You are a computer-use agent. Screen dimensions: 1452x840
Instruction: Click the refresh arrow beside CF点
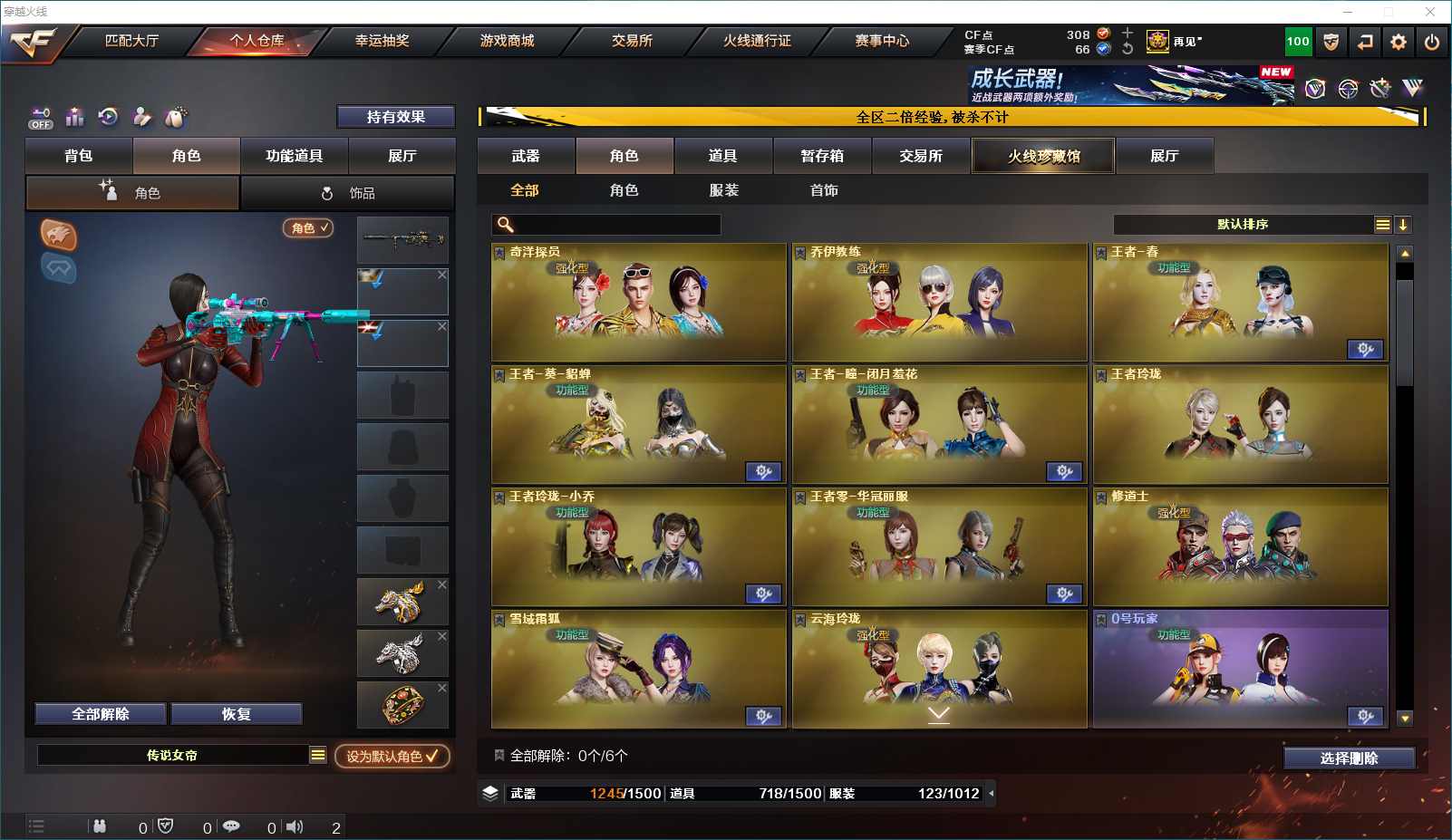(x=1128, y=49)
